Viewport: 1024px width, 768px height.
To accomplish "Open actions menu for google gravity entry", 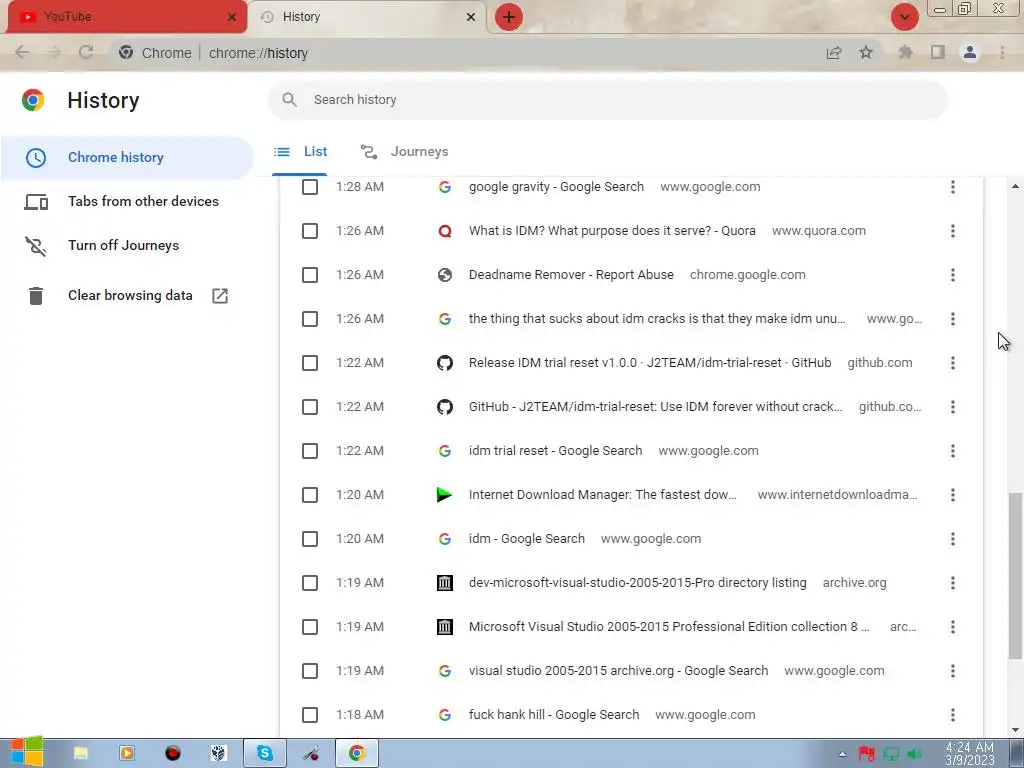I will pos(953,187).
